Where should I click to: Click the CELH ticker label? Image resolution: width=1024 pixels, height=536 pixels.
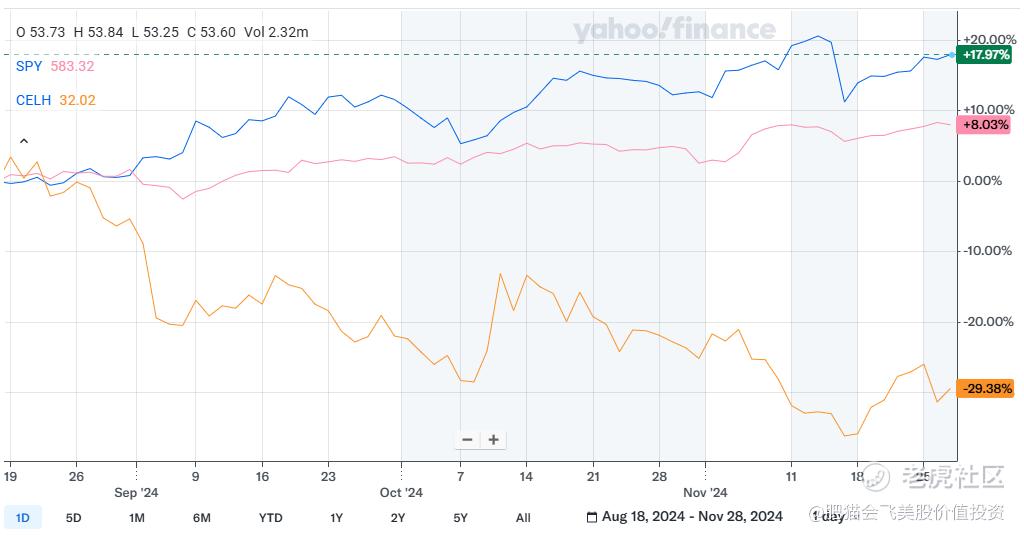coord(33,100)
